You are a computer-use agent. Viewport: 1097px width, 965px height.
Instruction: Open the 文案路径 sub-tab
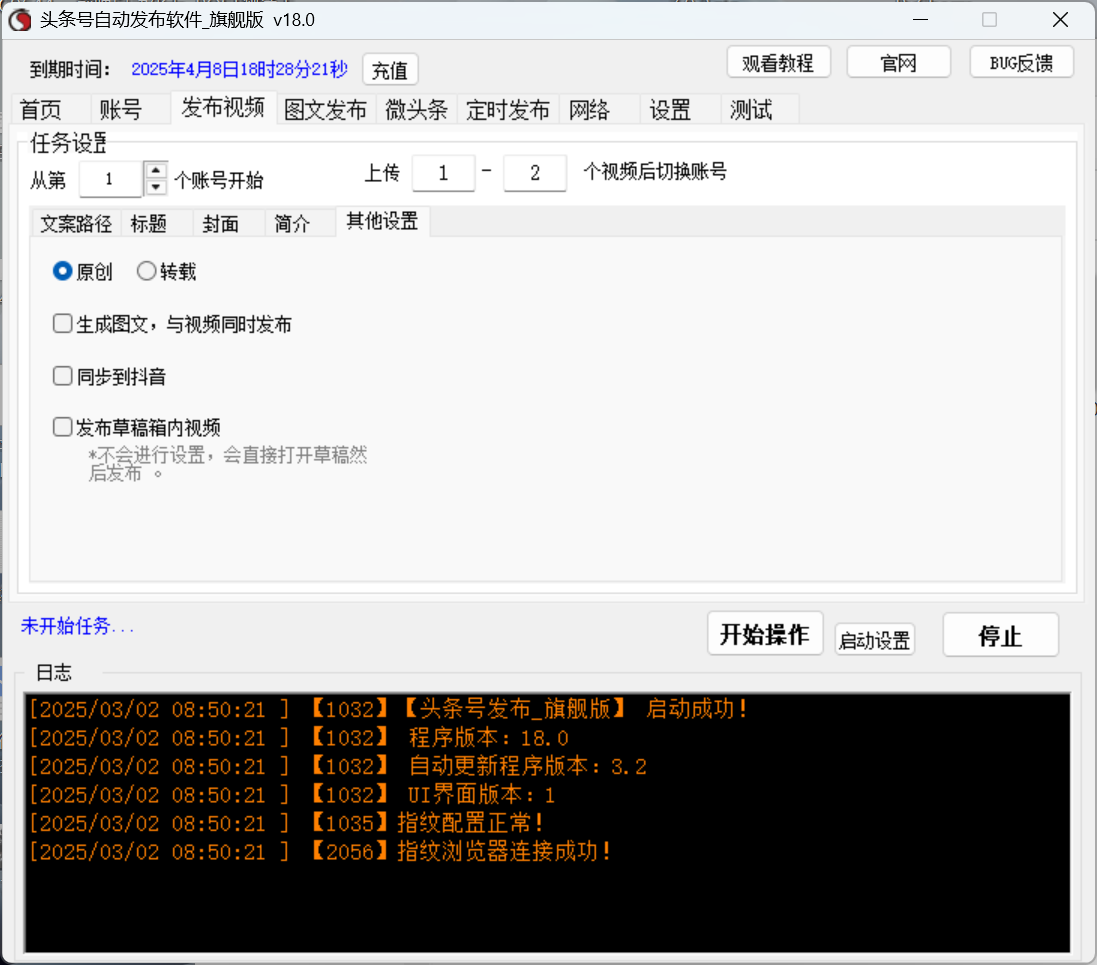pos(76,223)
